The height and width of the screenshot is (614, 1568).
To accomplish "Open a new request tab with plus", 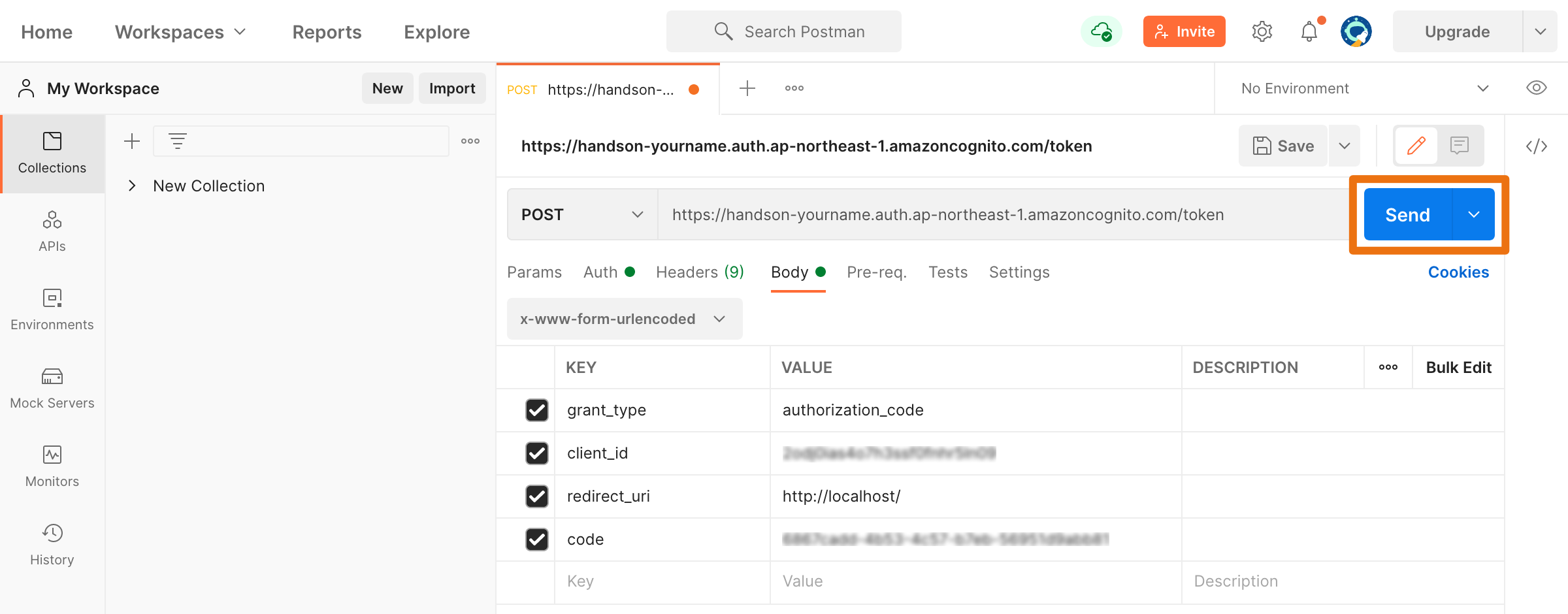I will [x=747, y=88].
